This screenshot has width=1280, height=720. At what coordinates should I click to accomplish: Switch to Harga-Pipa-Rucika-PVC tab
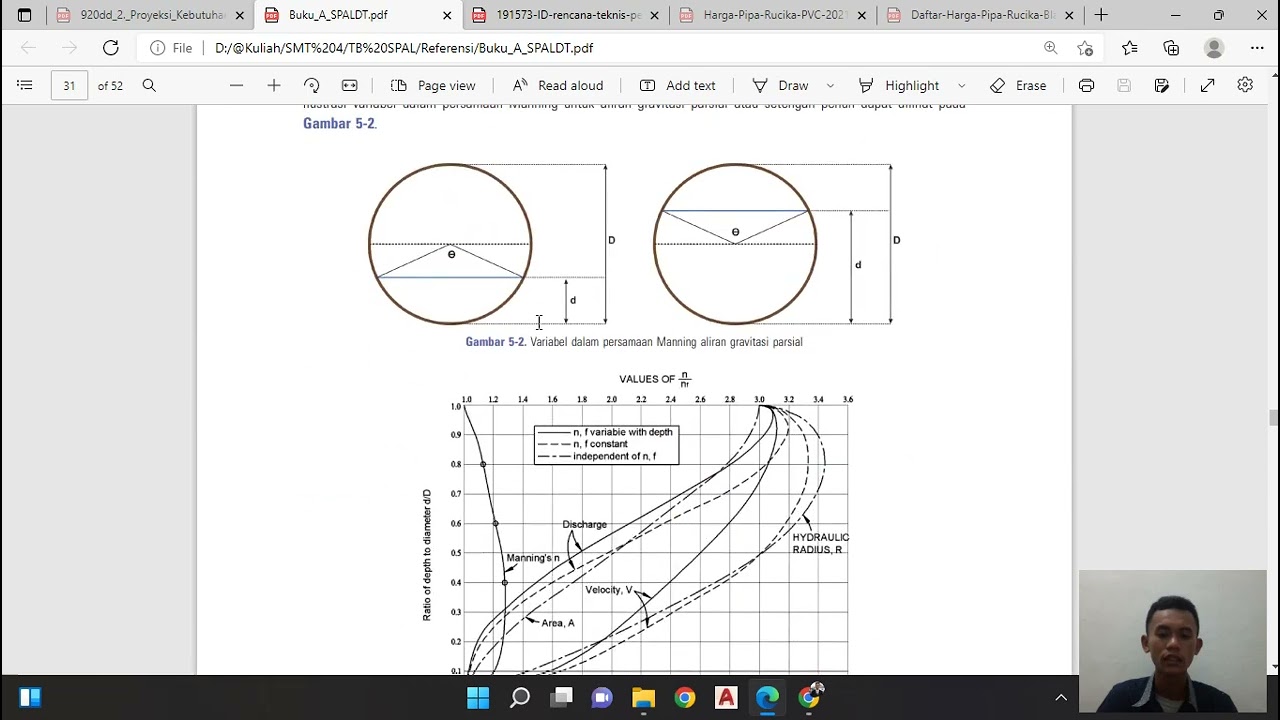click(x=774, y=15)
